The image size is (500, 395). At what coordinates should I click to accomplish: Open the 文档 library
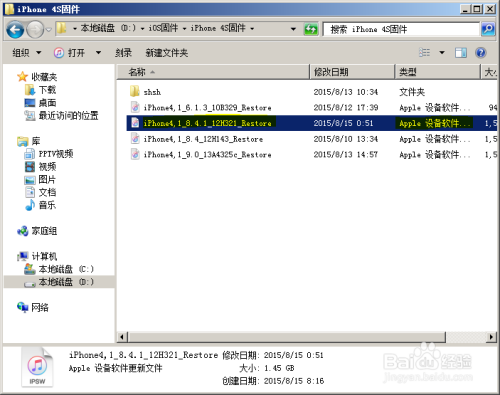[47, 192]
